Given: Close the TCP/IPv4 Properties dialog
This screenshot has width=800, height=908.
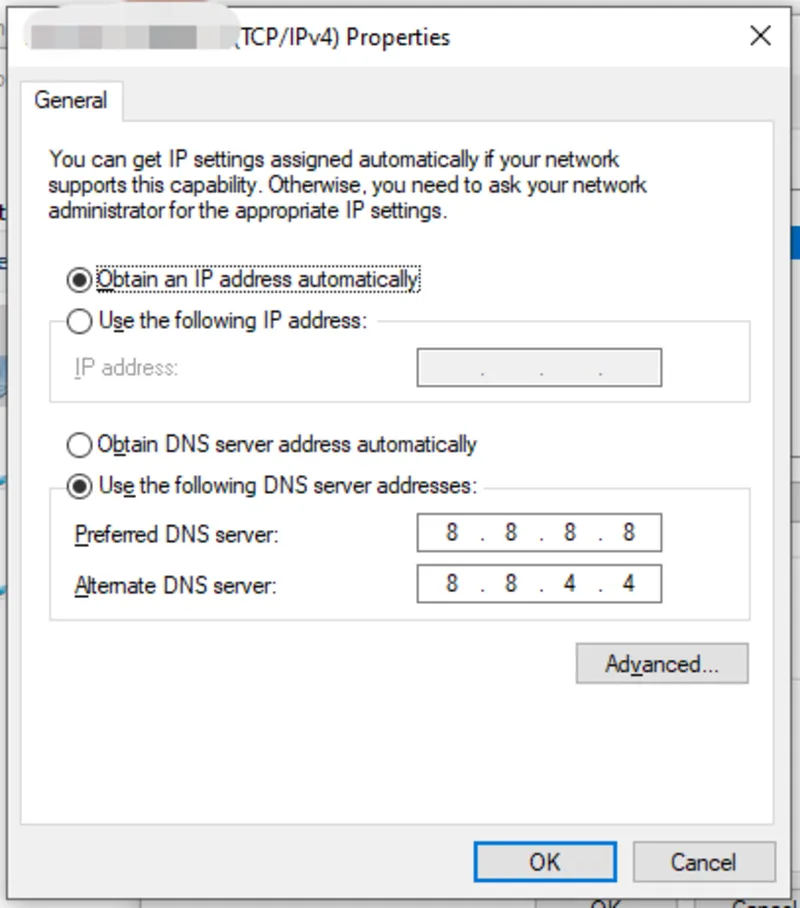Looking at the screenshot, I should (760, 37).
